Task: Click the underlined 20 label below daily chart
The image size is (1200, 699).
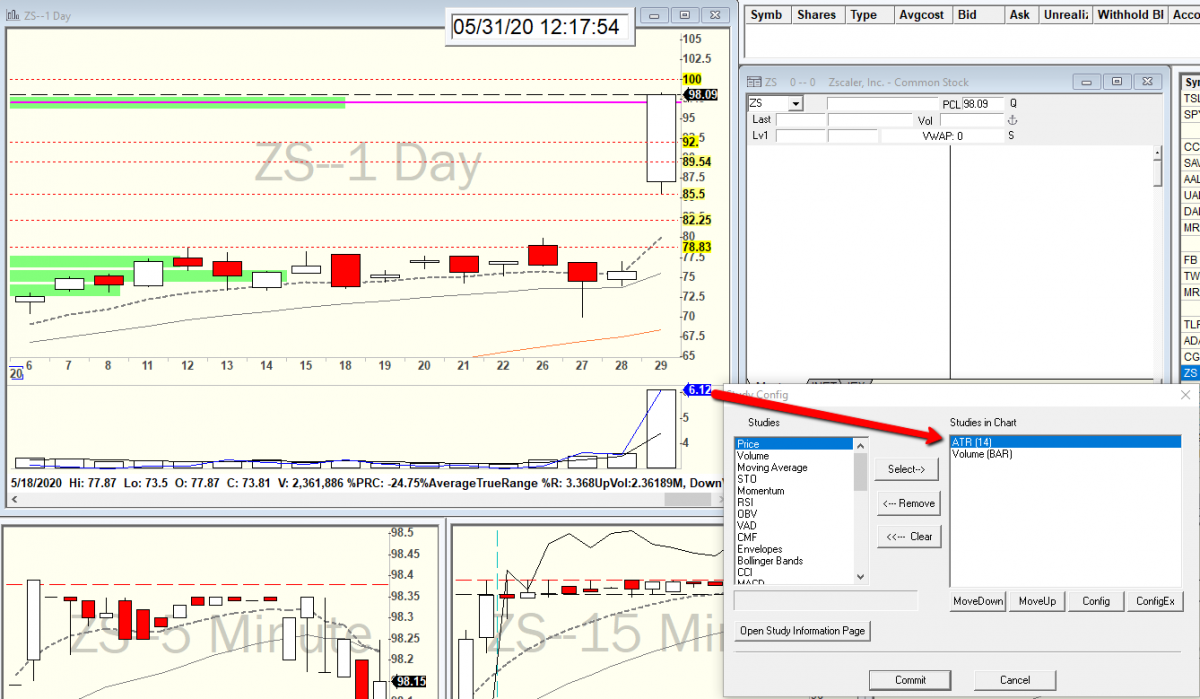Action: 16,374
